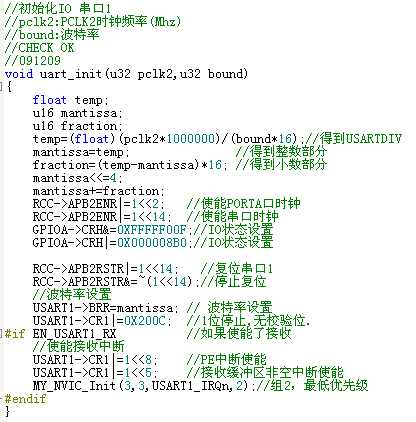Click the USART1->BRR=mantissa statement
416x422 pixels.
105,307
